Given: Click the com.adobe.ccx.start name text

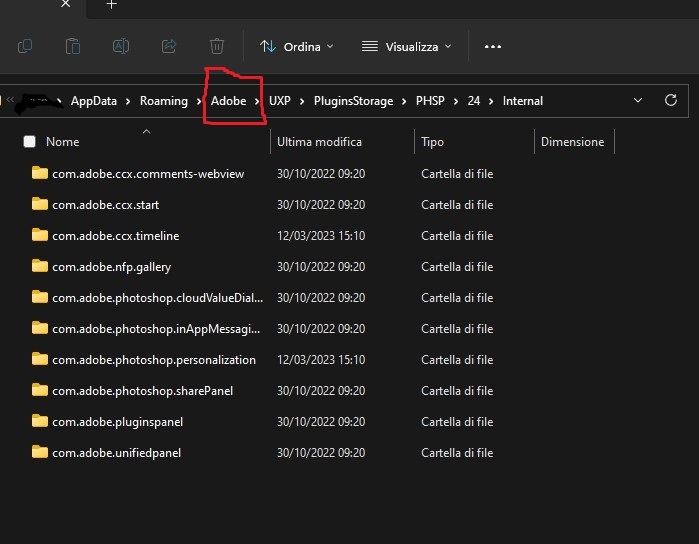Looking at the screenshot, I should pyautogui.click(x=106, y=205).
